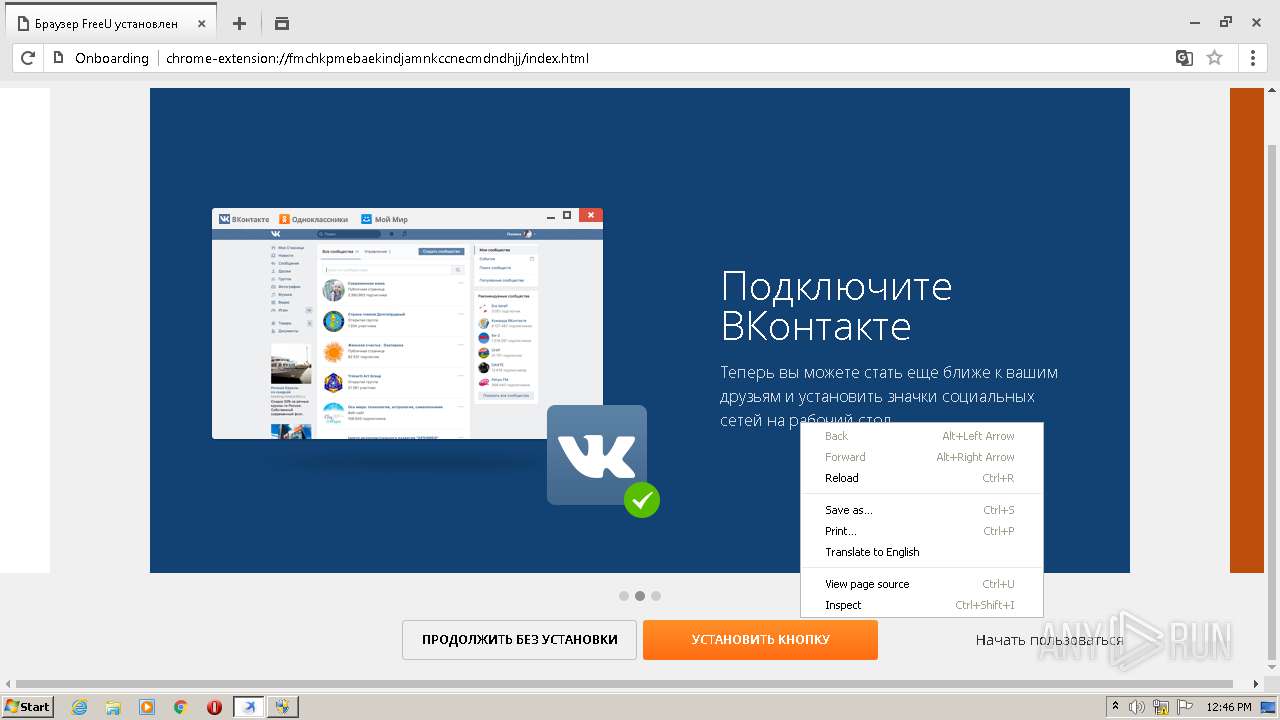Switch to the FreeU browser taskbar item
Screen dimensions: 1280x720
[249, 707]
